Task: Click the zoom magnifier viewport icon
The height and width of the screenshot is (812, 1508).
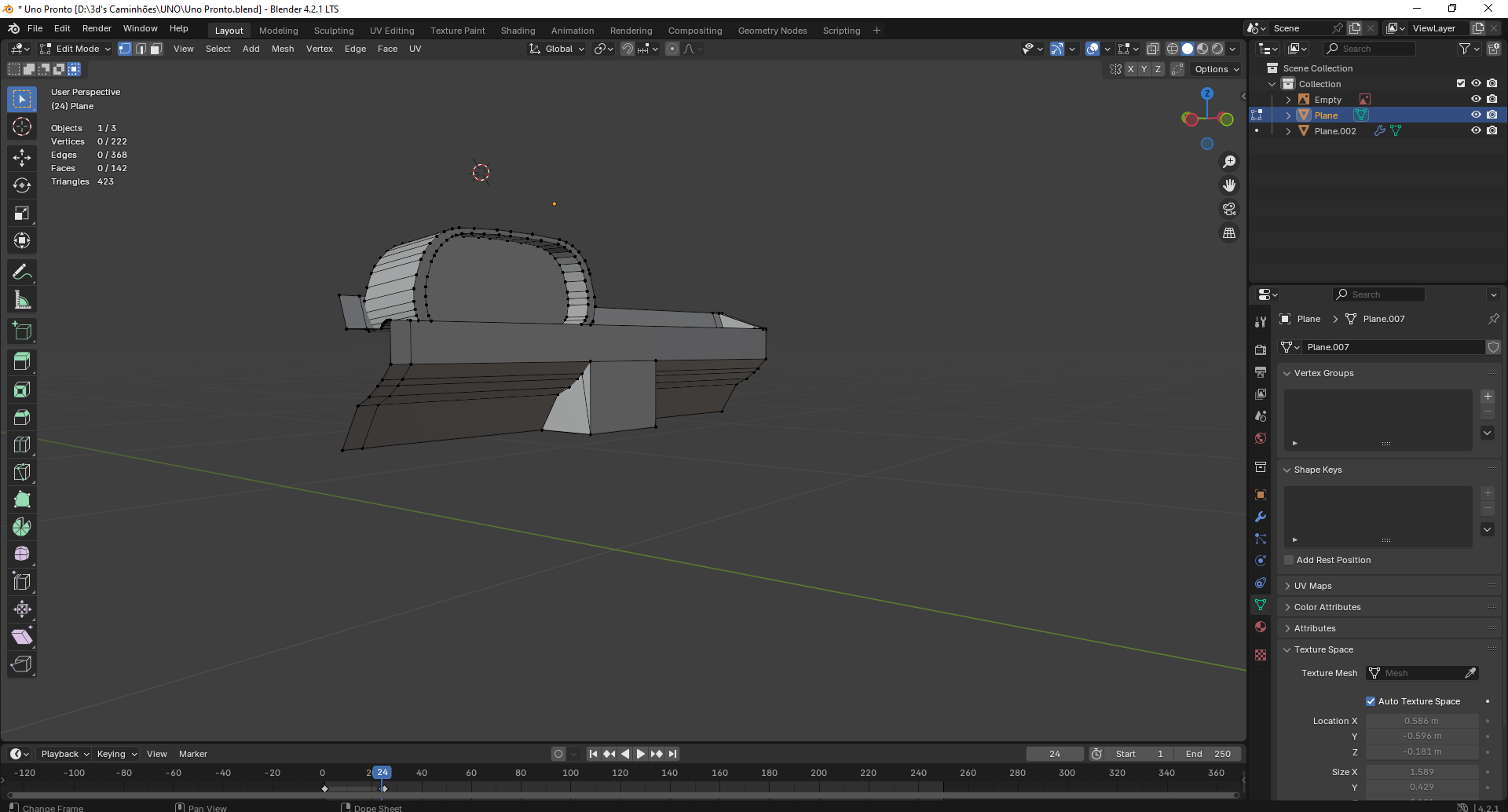Action: [1229, 162]
